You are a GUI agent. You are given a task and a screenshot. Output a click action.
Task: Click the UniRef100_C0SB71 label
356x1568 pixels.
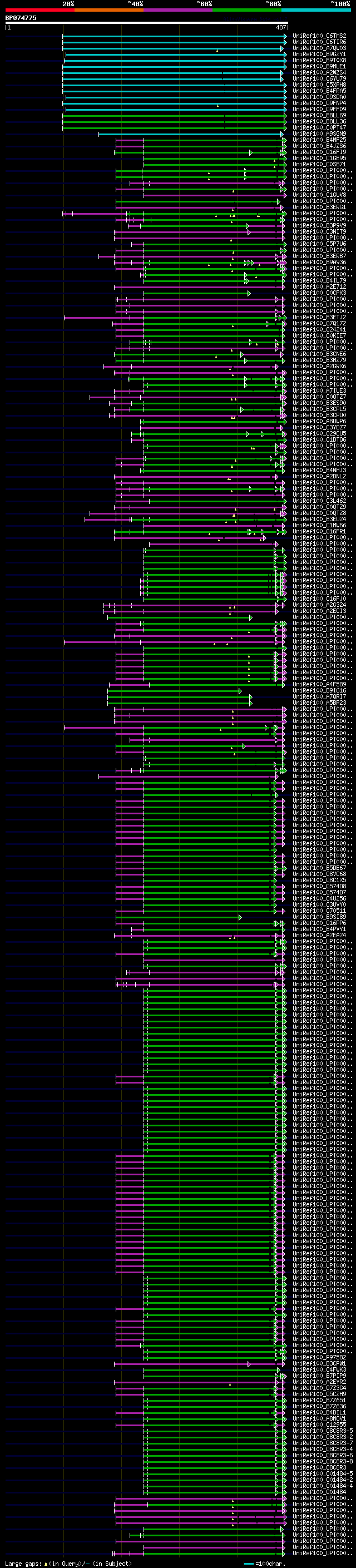319,164
